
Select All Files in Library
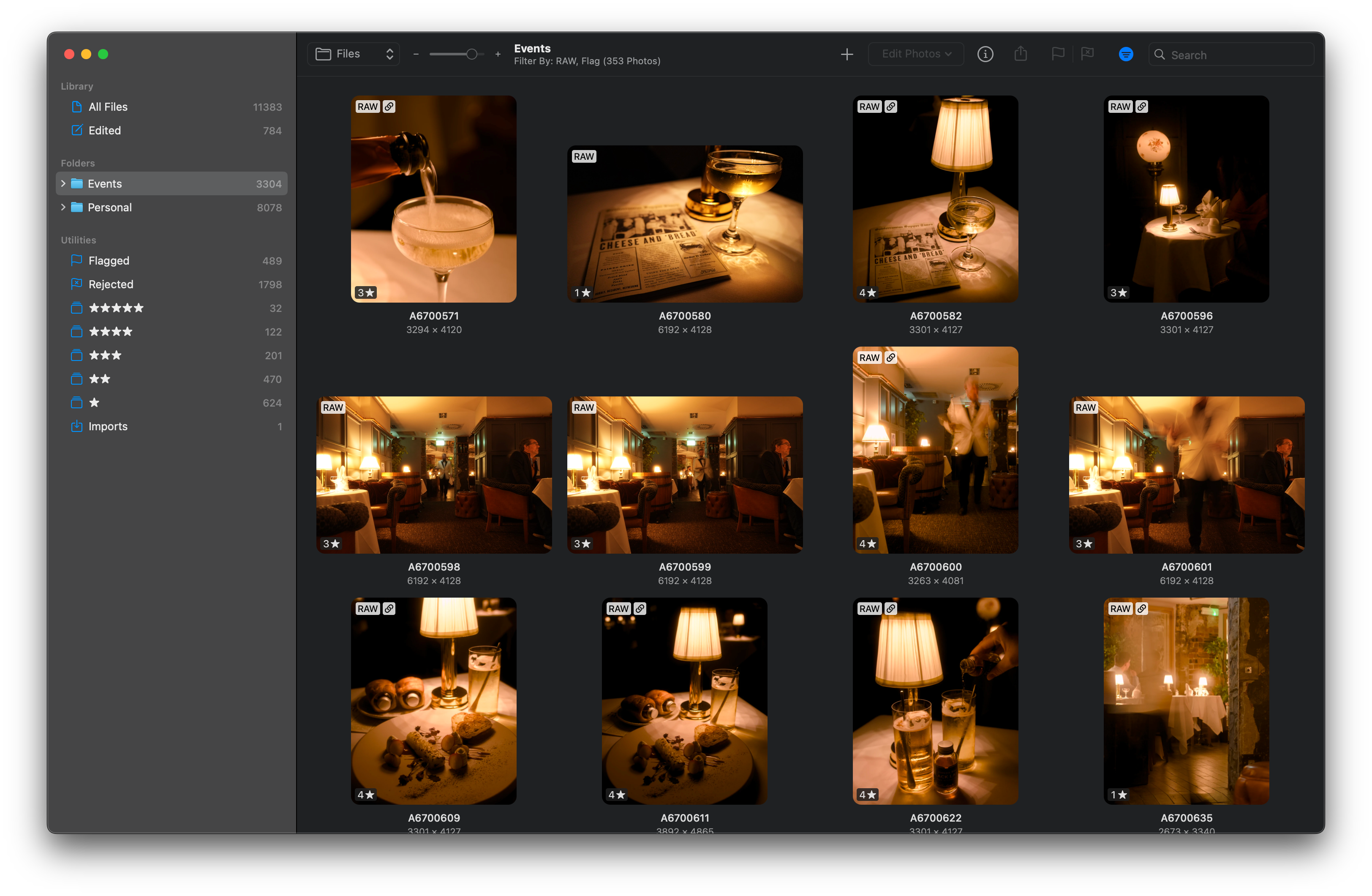(x=108, y=107)
